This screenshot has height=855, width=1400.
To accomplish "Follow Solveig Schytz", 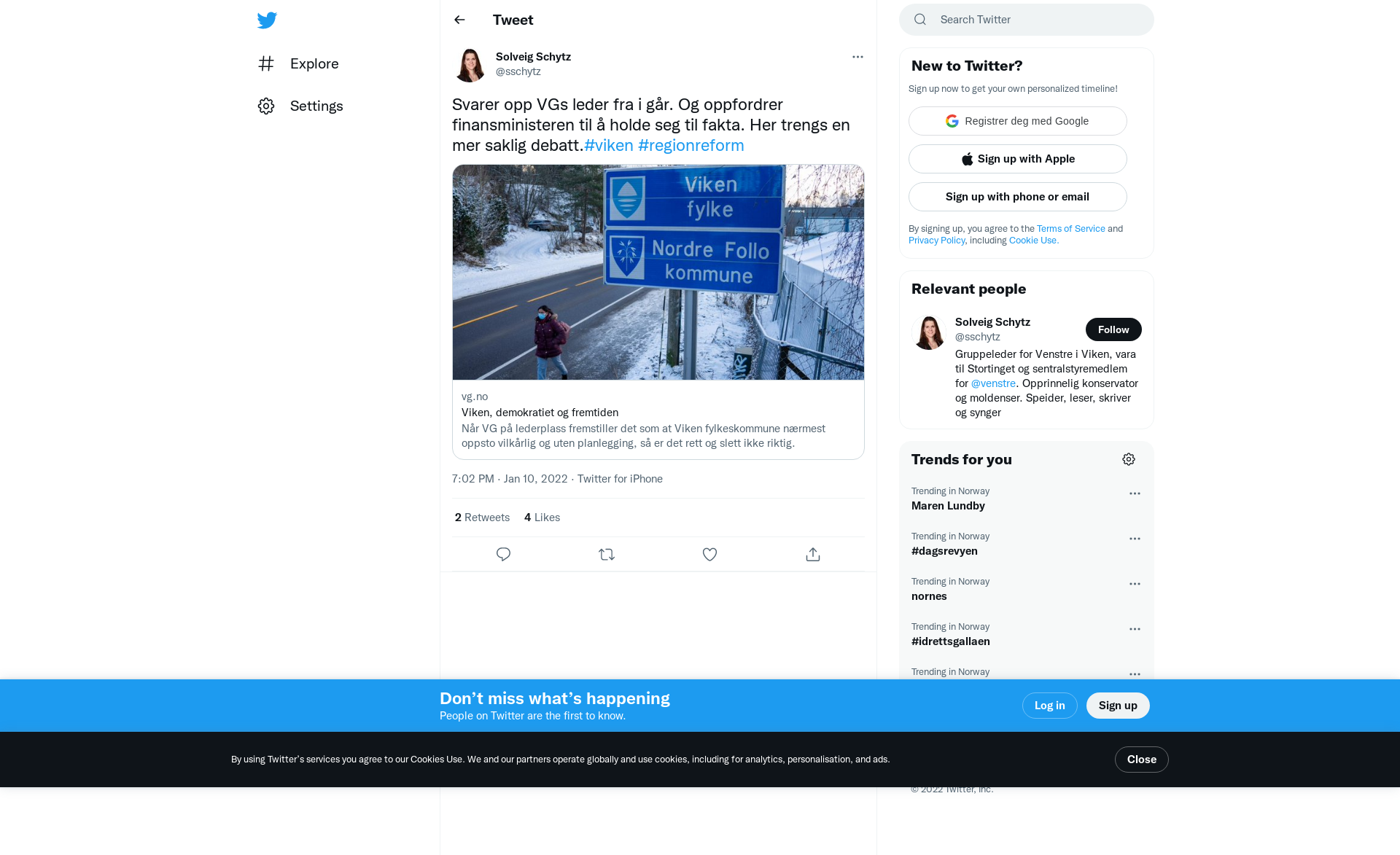I will (1113, 329).
